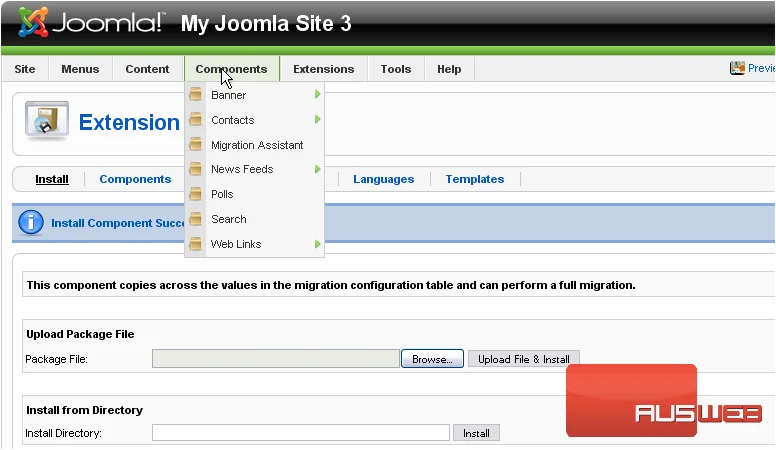776x450 pixels.
Task: Open the Extensions menu
Action: [324, 69]
